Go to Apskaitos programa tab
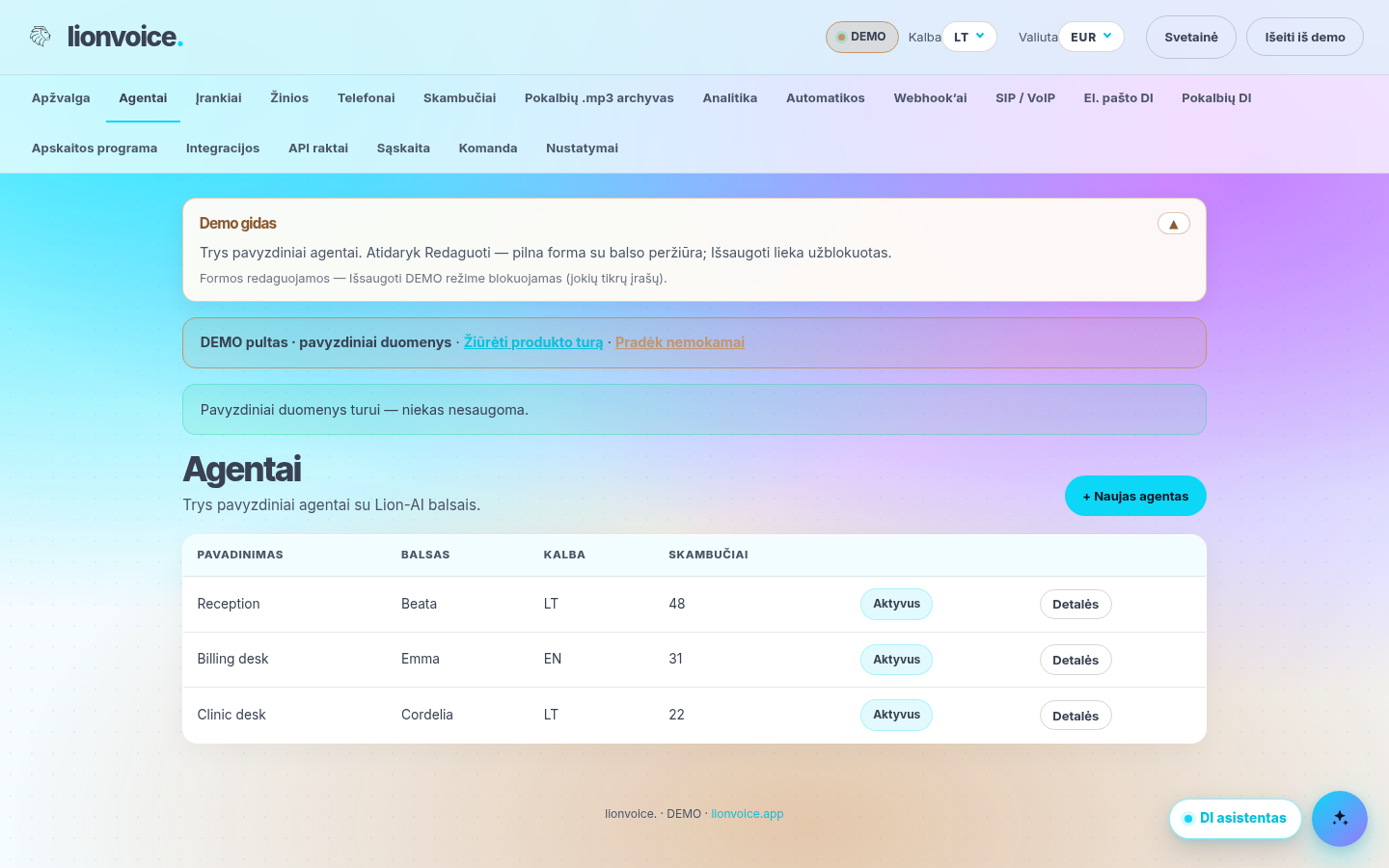Screen dimensions: 1389x868 95,148
